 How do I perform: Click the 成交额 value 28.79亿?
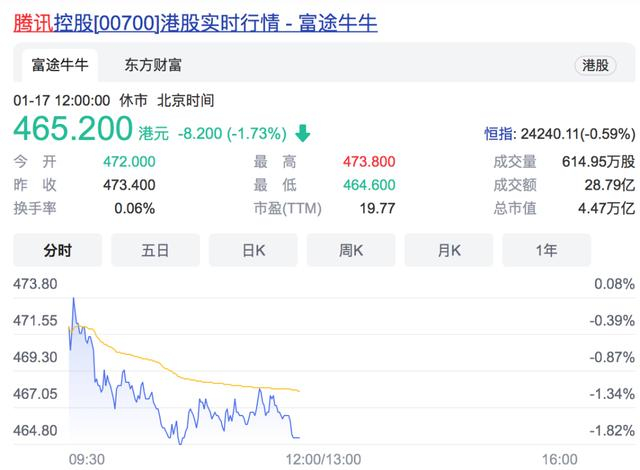pyautogui.click(x=610, y=185)
